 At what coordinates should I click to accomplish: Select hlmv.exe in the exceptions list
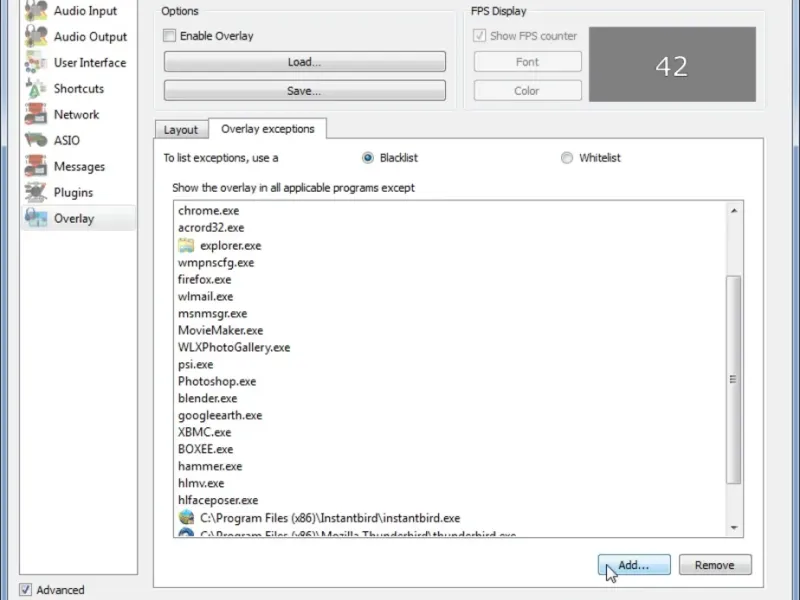[201, 483]
